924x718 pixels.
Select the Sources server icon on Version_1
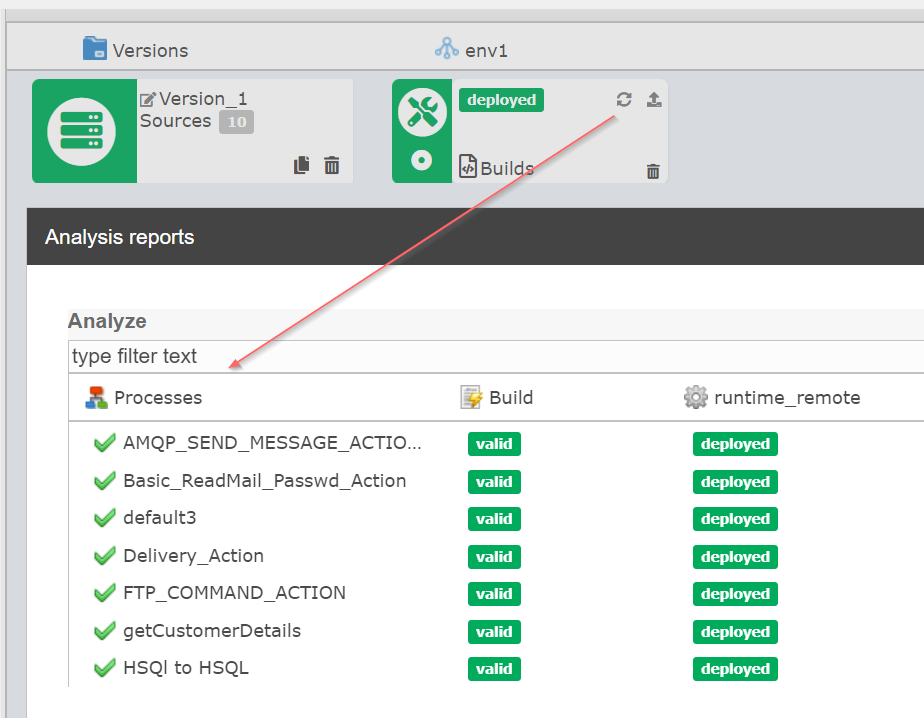point(84,131)
